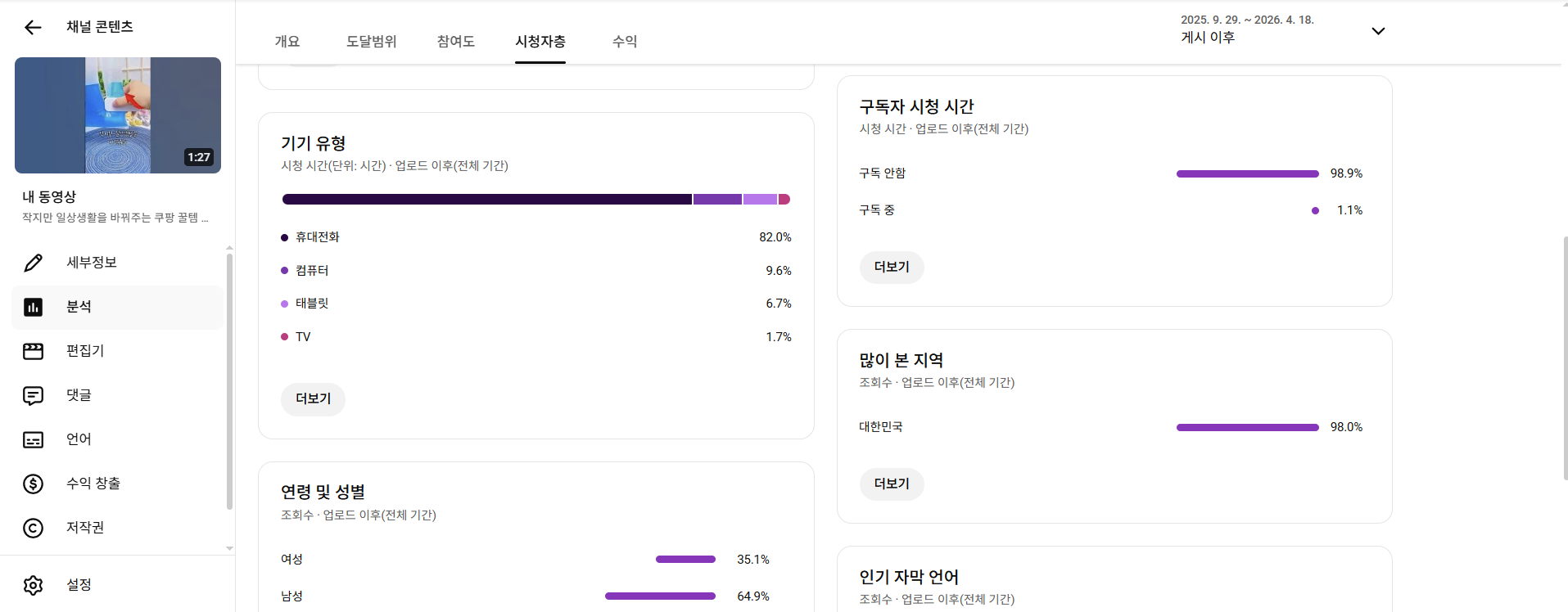1568x612 pixels.
Task: Switch to the 개요 tab
Action: tap(287, 41)
